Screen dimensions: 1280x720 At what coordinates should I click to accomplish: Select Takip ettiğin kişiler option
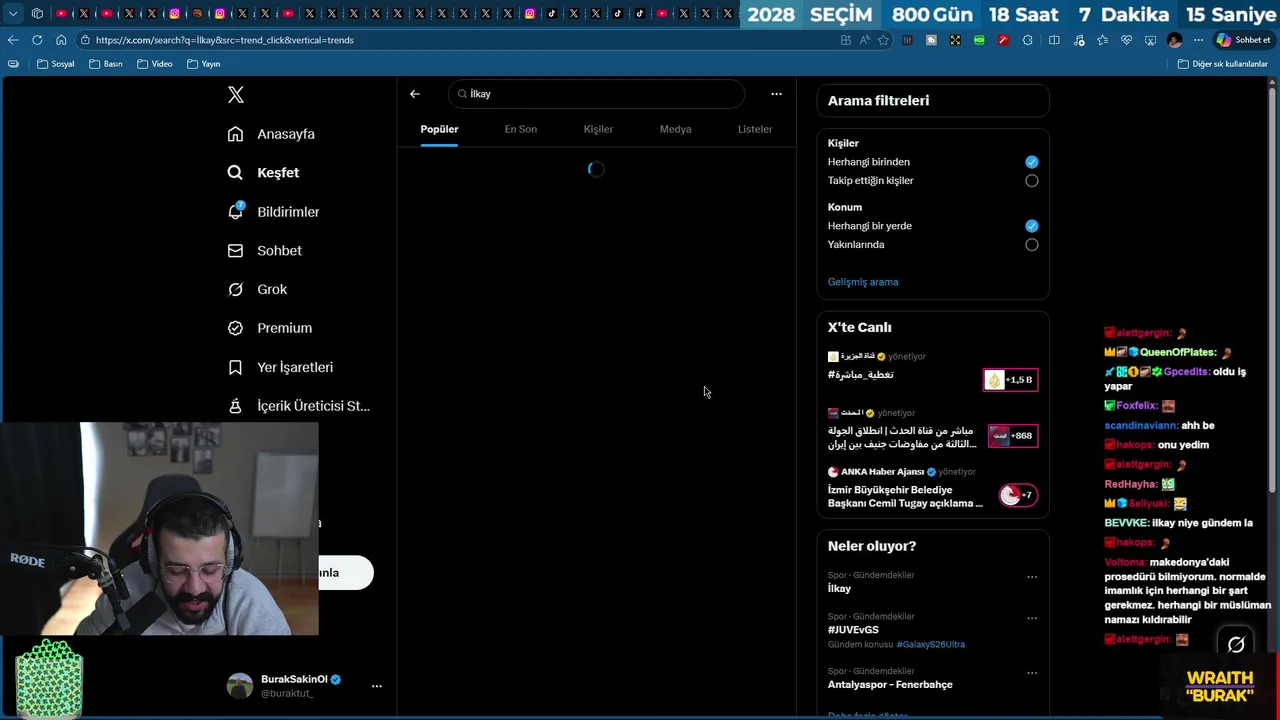(1032, 181)
